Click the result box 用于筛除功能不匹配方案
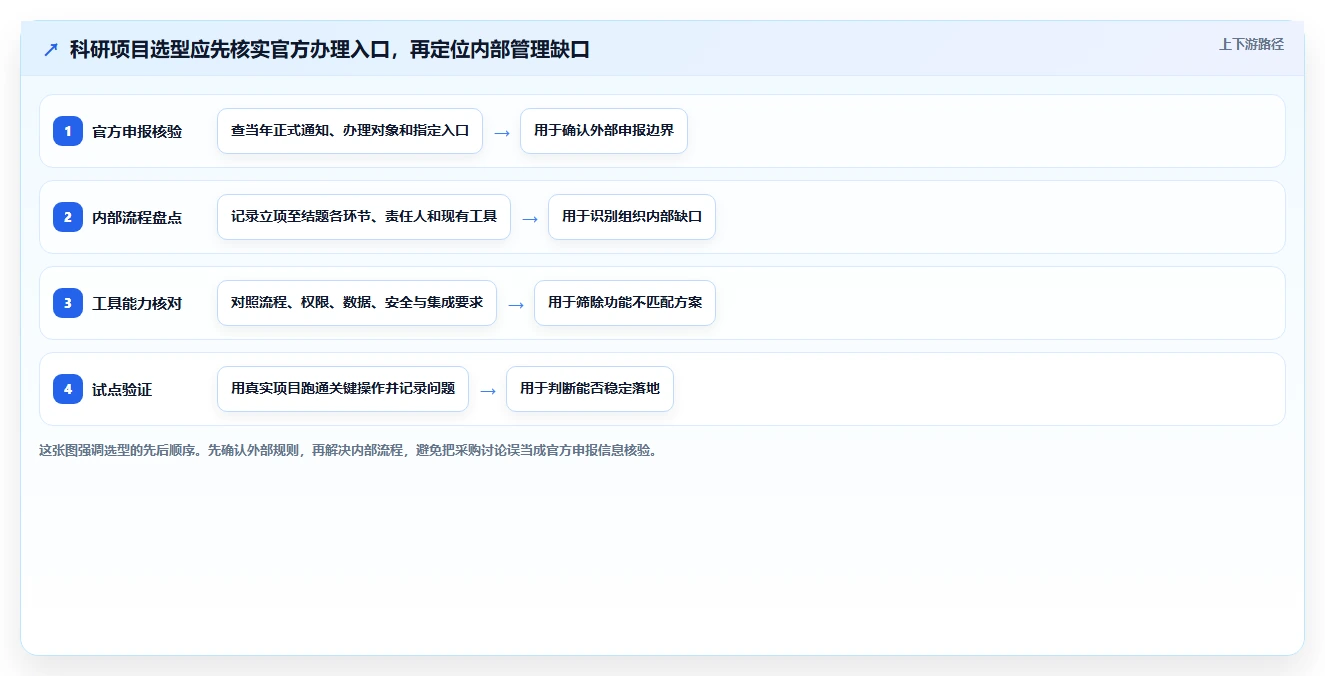Viewport: 1325px width, 676px height. coord(625,303)
